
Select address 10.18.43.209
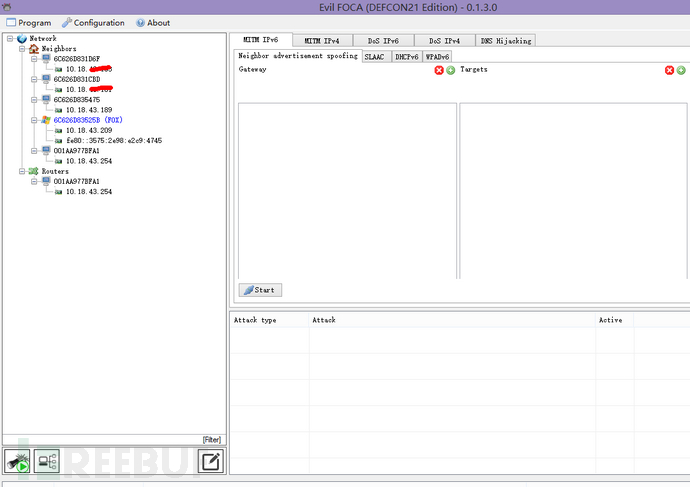point(89,130)
